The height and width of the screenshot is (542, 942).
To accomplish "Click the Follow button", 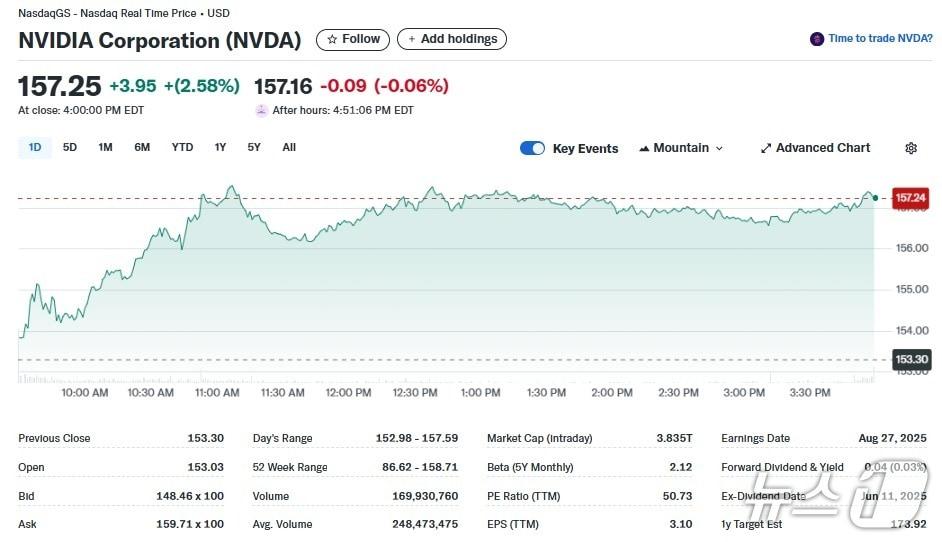I will click(354, 39).
